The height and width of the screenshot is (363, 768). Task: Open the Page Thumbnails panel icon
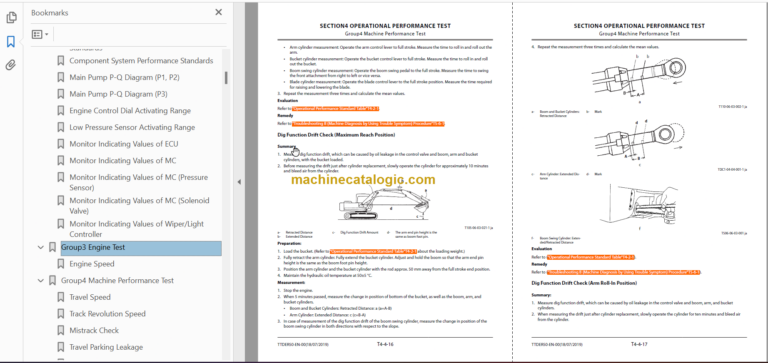click(x=11, y=18)
